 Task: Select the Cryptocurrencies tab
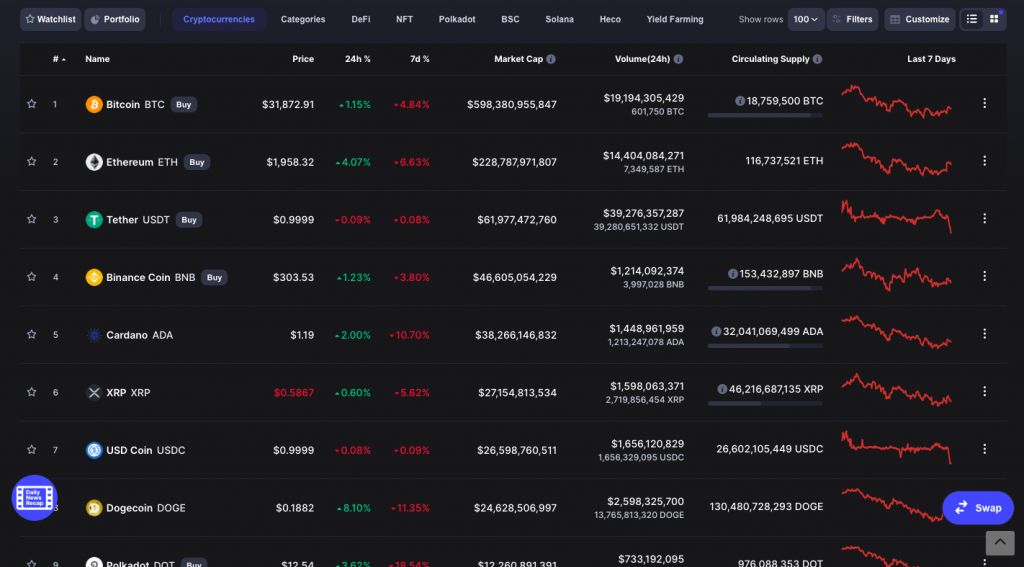point(219,20)
